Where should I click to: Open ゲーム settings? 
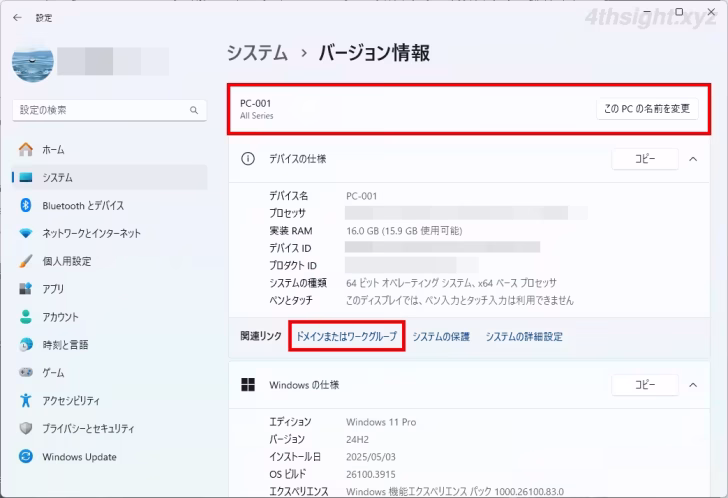[110, 372]
